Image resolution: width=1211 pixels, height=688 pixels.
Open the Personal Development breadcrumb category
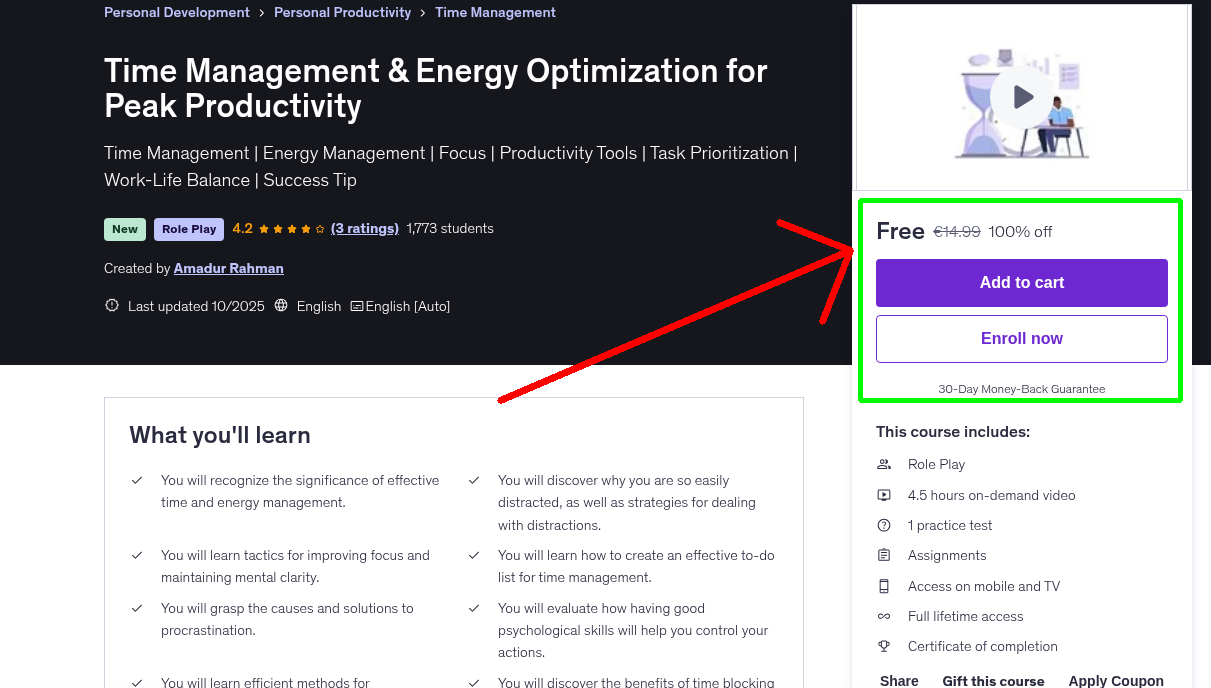176,12
